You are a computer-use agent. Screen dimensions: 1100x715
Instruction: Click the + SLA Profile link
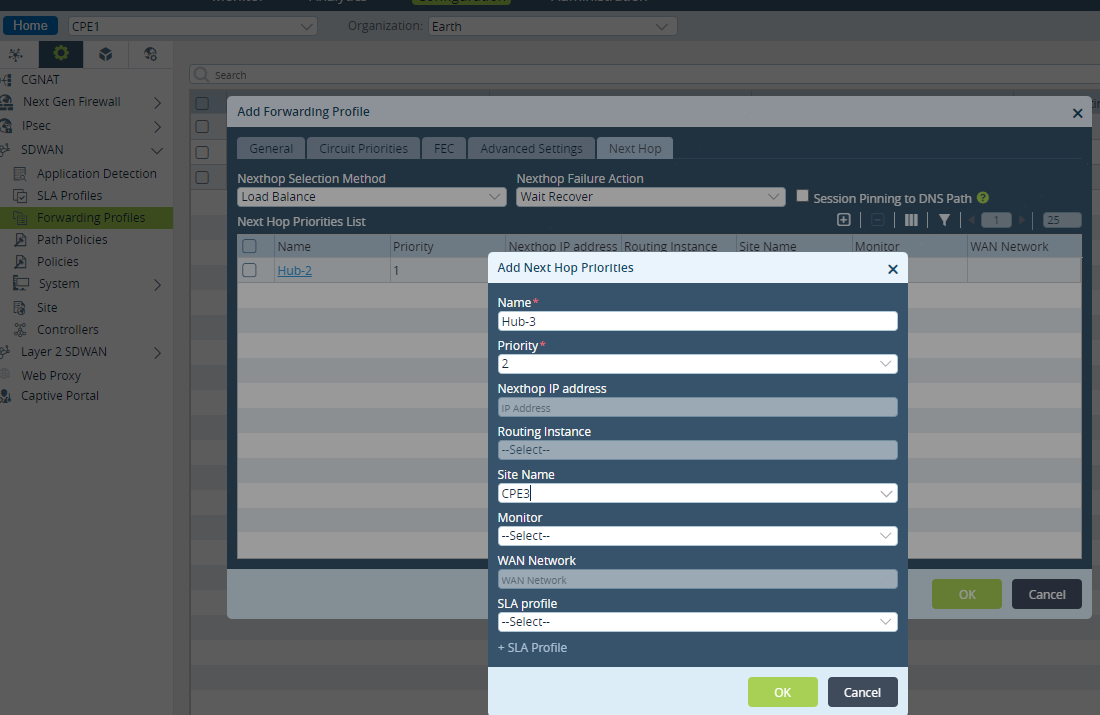click(532, 648)
